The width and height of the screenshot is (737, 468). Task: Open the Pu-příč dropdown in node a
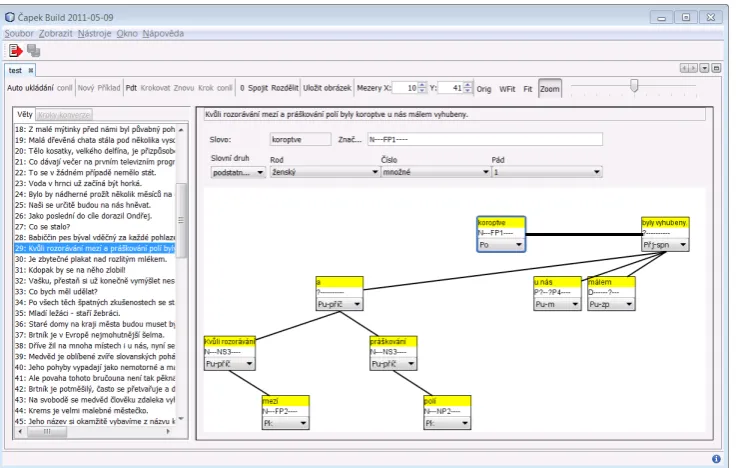point(339,304)
